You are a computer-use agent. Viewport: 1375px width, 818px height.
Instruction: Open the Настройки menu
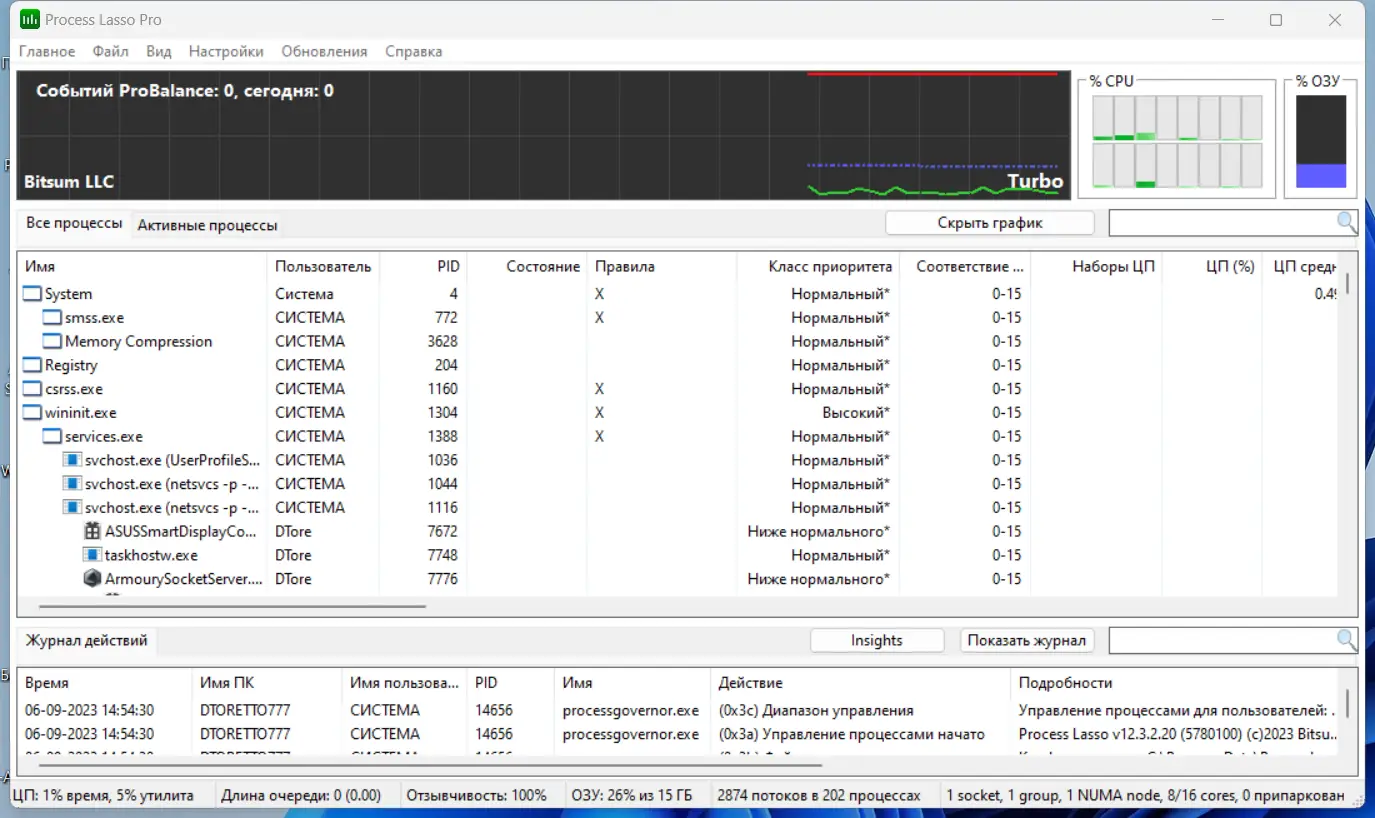(226, 51)
